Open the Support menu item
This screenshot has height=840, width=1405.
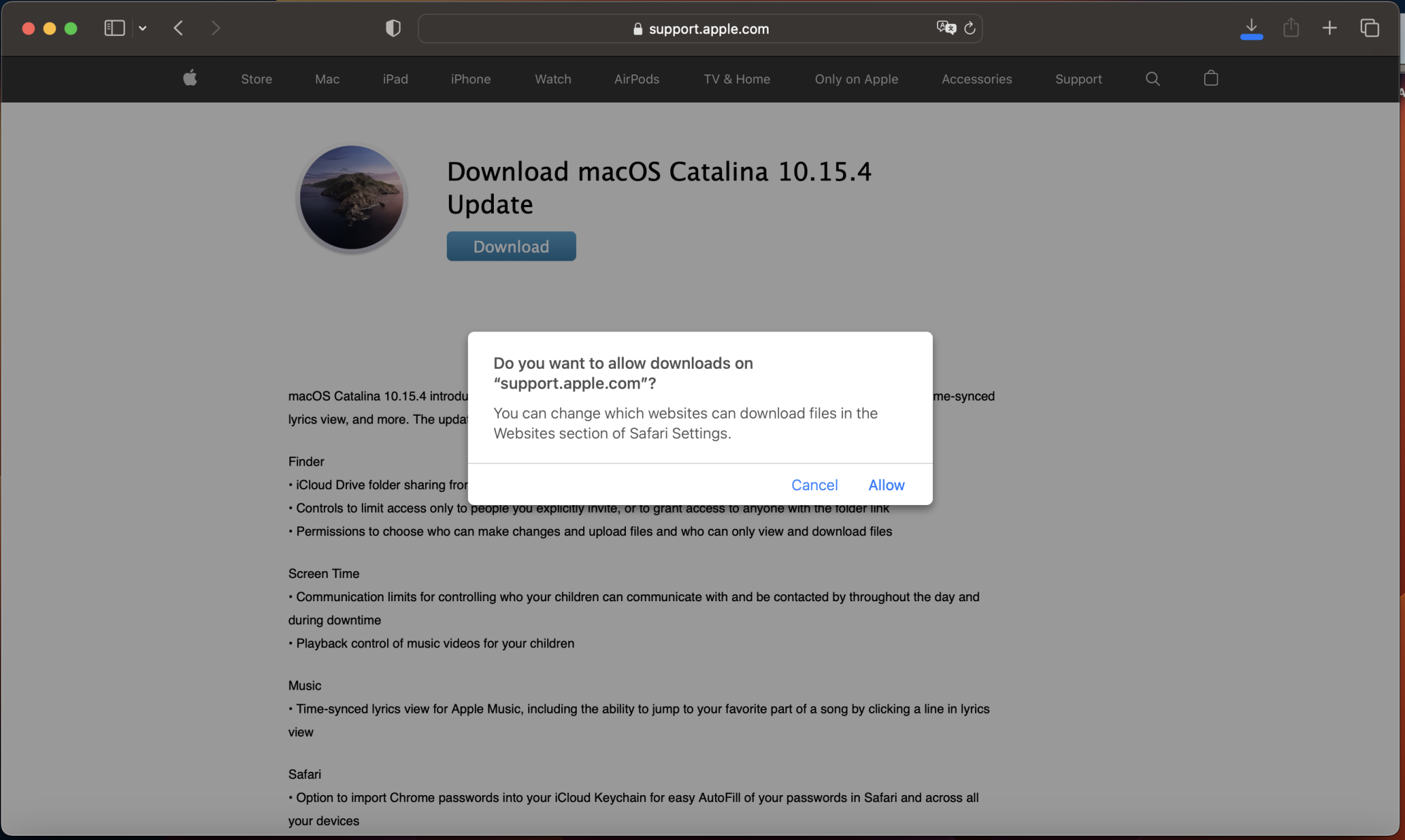coord(1078,79)
